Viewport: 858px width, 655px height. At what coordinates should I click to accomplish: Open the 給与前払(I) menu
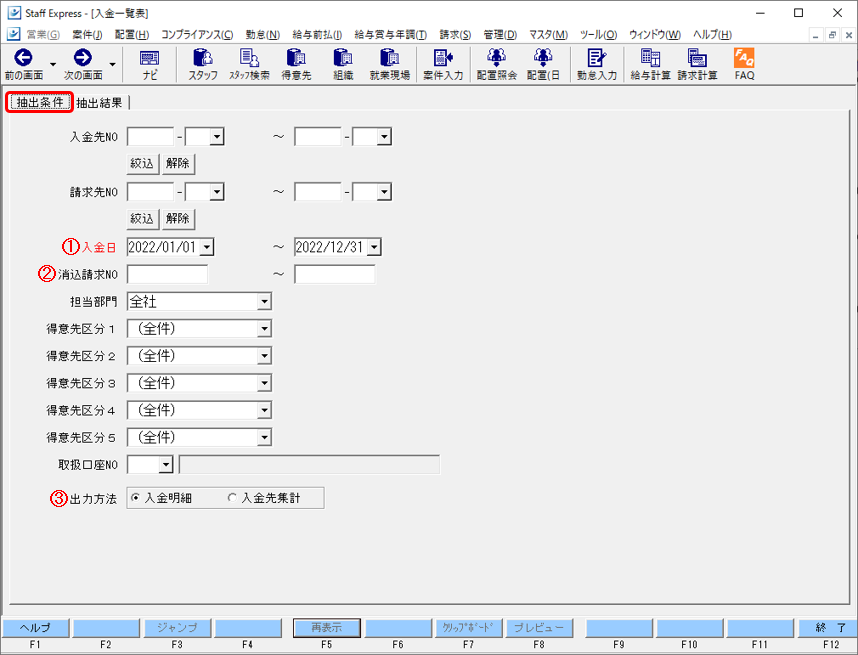[x=317, y=34]
